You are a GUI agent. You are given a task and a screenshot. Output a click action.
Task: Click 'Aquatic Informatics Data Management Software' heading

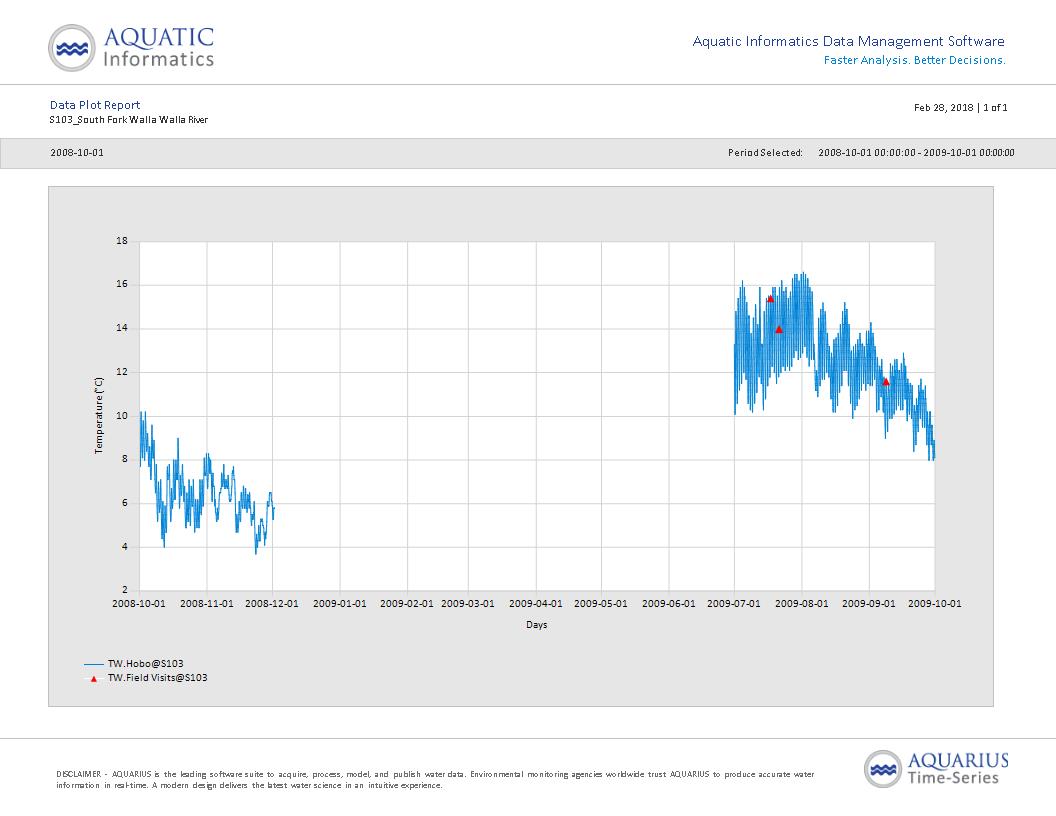pyautogui.click(x=849, y=41)
